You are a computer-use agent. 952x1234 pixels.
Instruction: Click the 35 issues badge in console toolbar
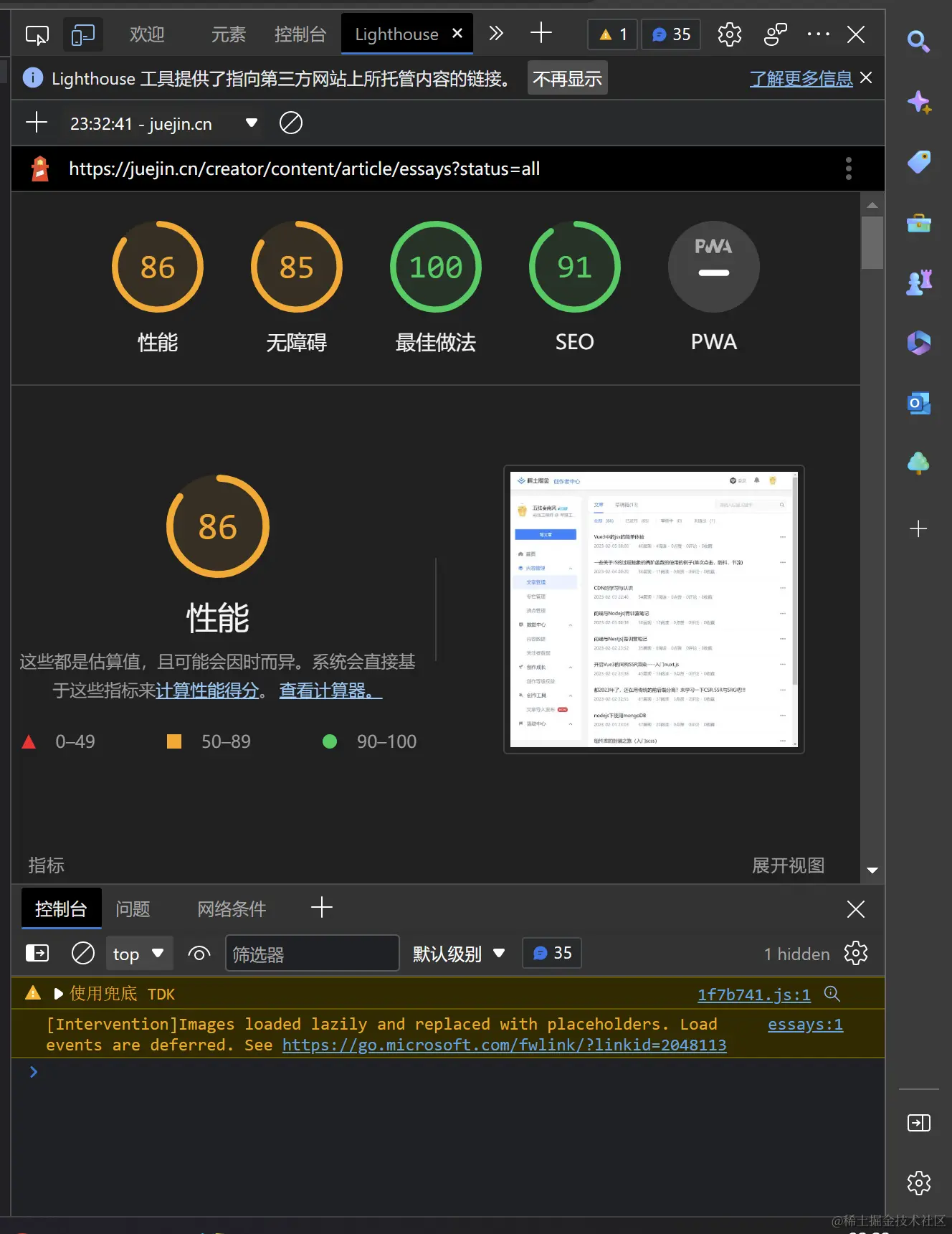[x=552, y=953]
